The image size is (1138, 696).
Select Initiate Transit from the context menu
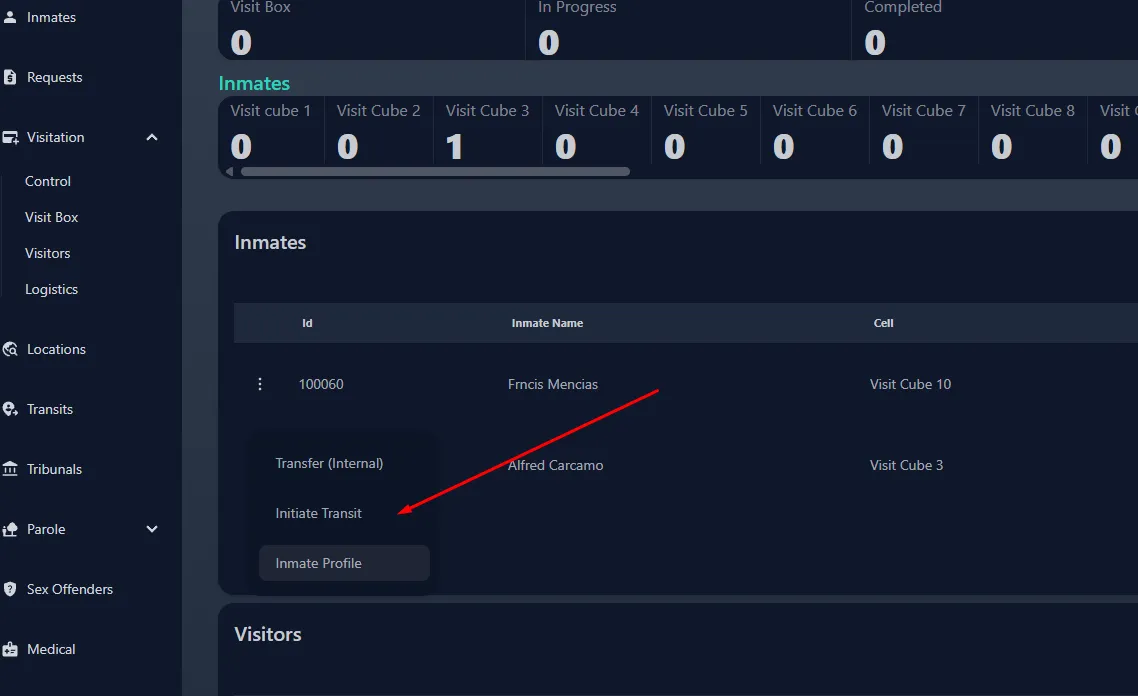[319, 513]
